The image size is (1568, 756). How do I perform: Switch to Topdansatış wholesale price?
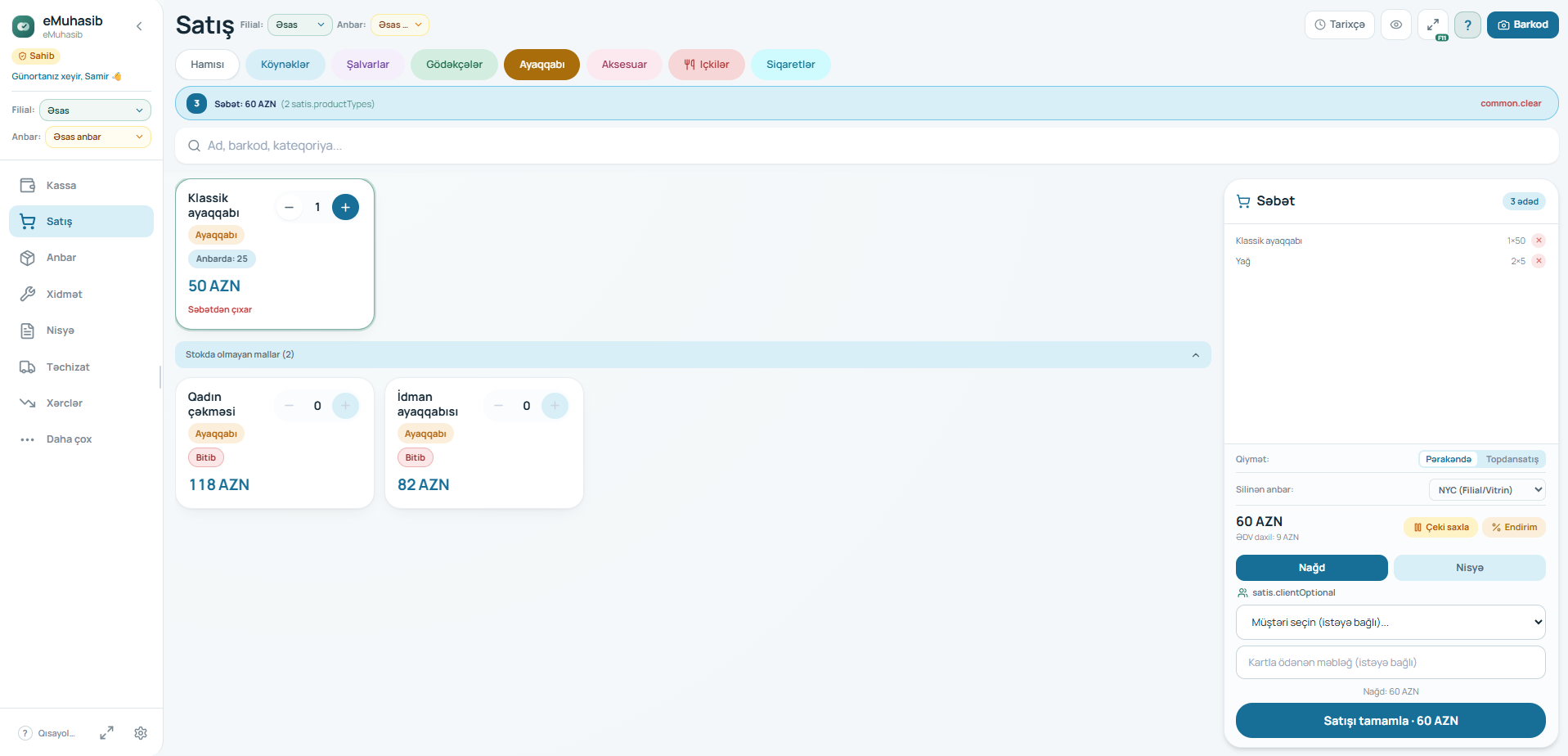tap(1512, 459)
